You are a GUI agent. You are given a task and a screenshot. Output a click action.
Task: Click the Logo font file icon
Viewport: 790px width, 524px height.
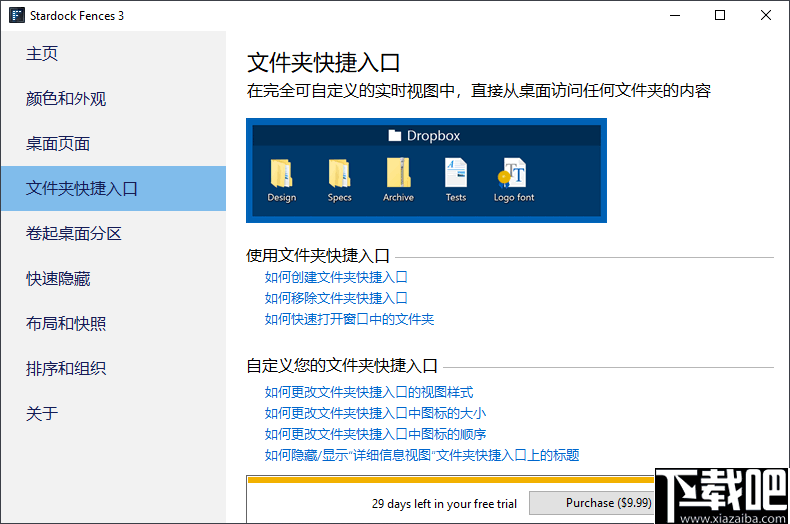pyautogui.click(x=513, y=173)
